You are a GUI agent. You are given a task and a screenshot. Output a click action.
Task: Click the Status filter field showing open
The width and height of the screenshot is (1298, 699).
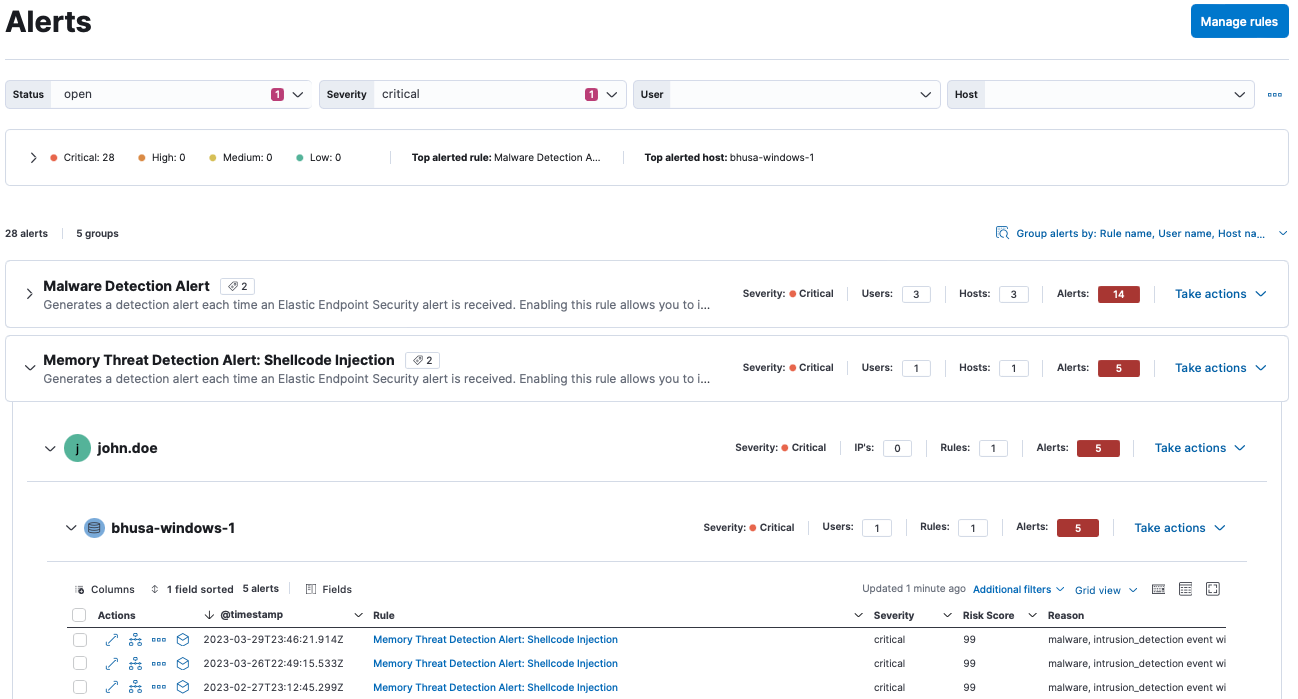click(159, 94)
